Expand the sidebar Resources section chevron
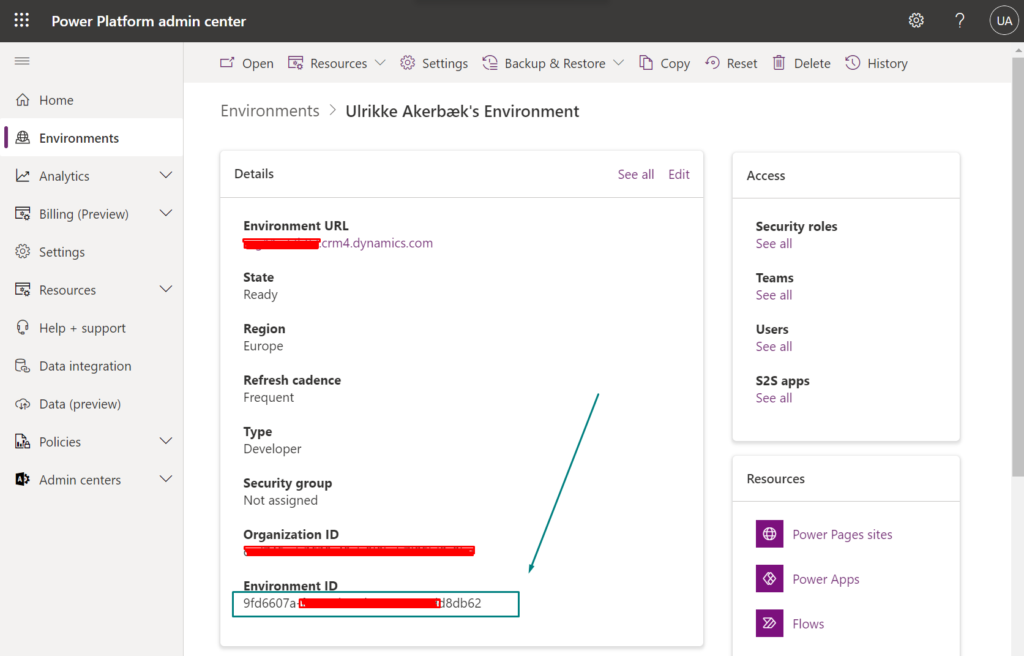 166,289
